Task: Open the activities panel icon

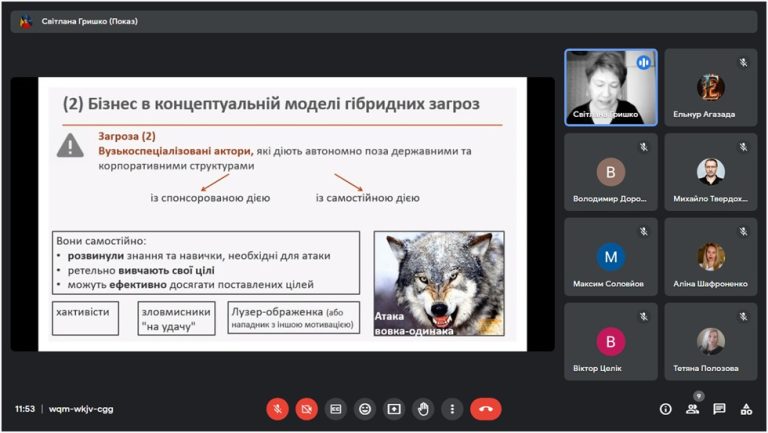Action: tap(746, 409)
